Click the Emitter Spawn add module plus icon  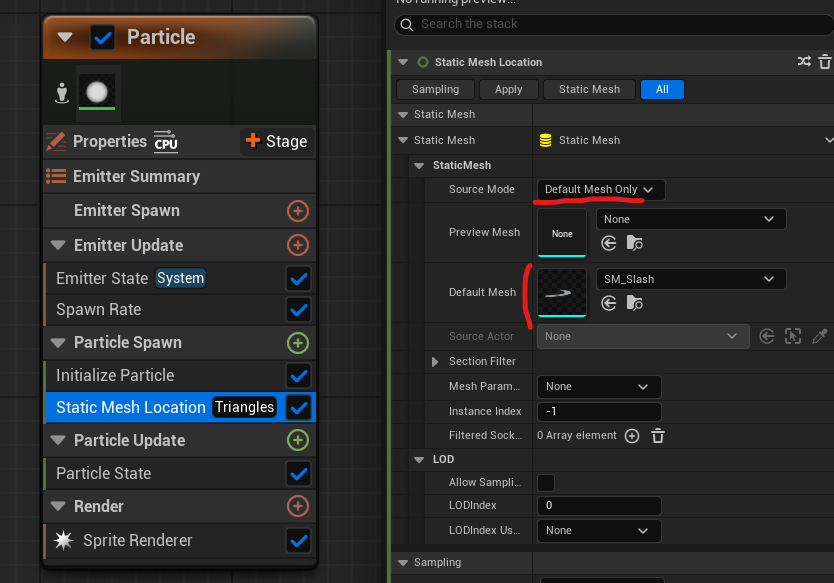297,211
